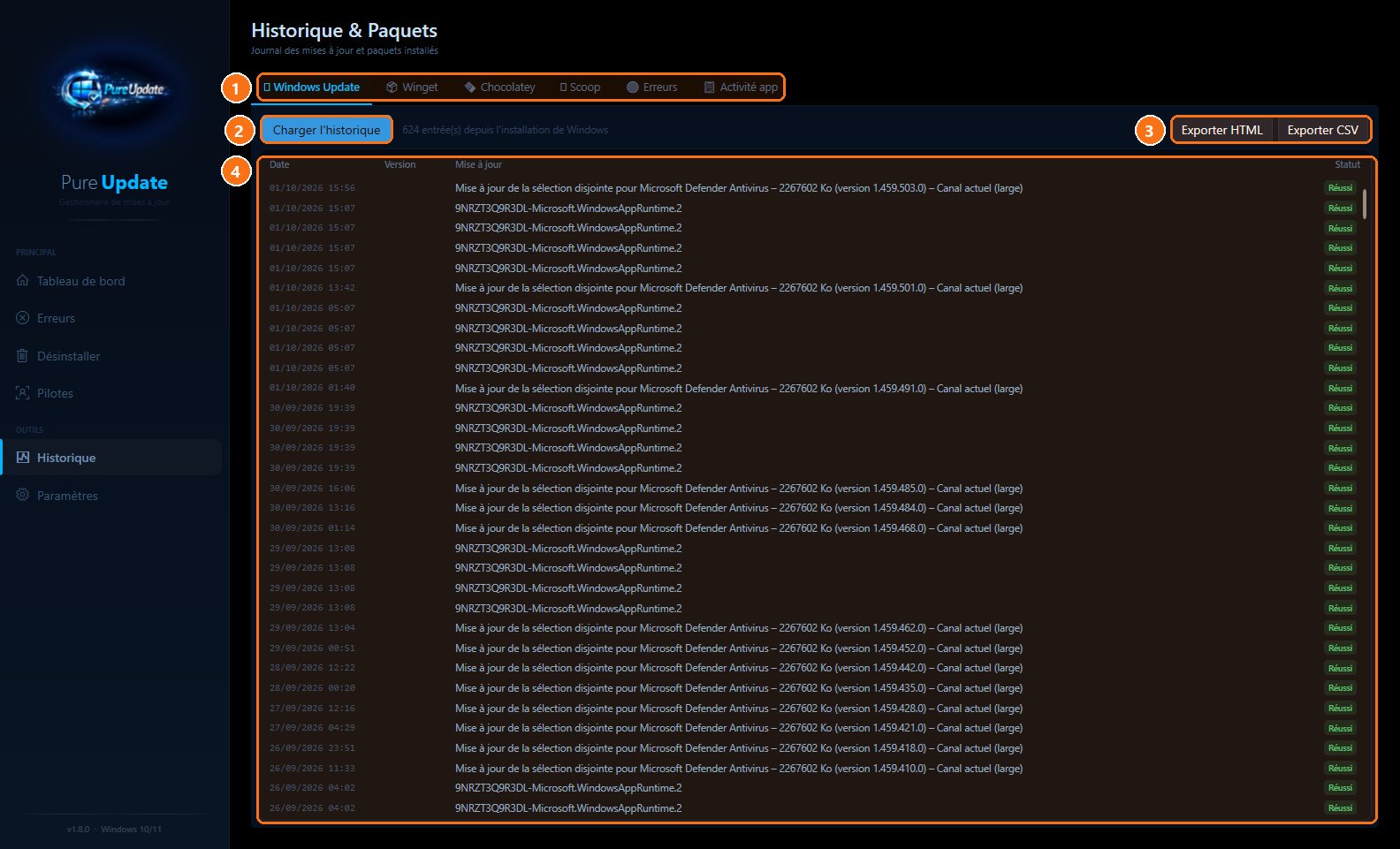Click the Statut column header
The image size is (1400, 849).
tap(1347, 165)
